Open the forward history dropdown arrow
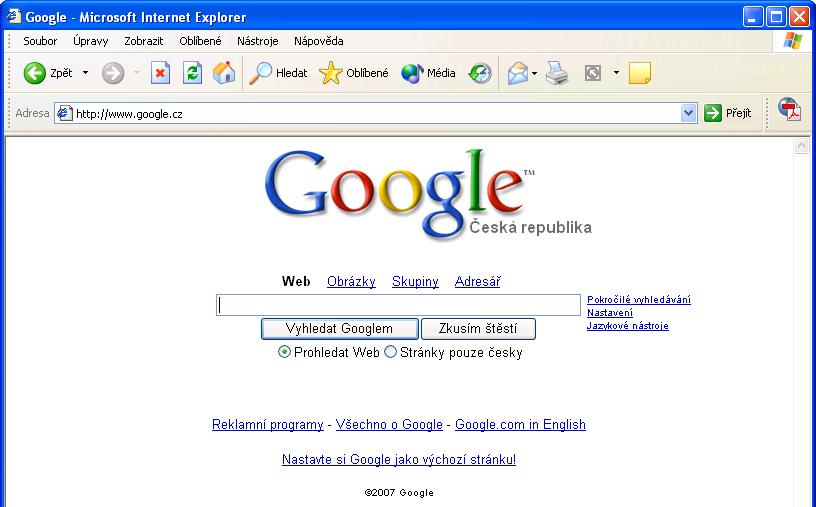This screenshot has height=507, width=816. [136, 73]
